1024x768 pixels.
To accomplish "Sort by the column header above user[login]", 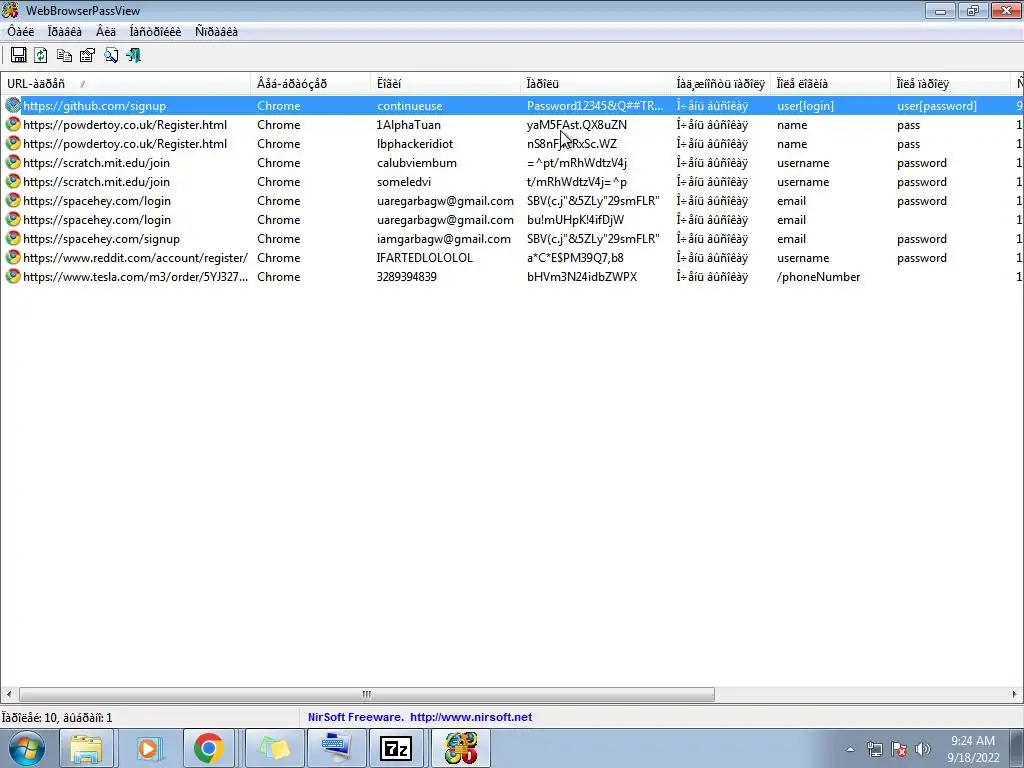I will point(830,84).
